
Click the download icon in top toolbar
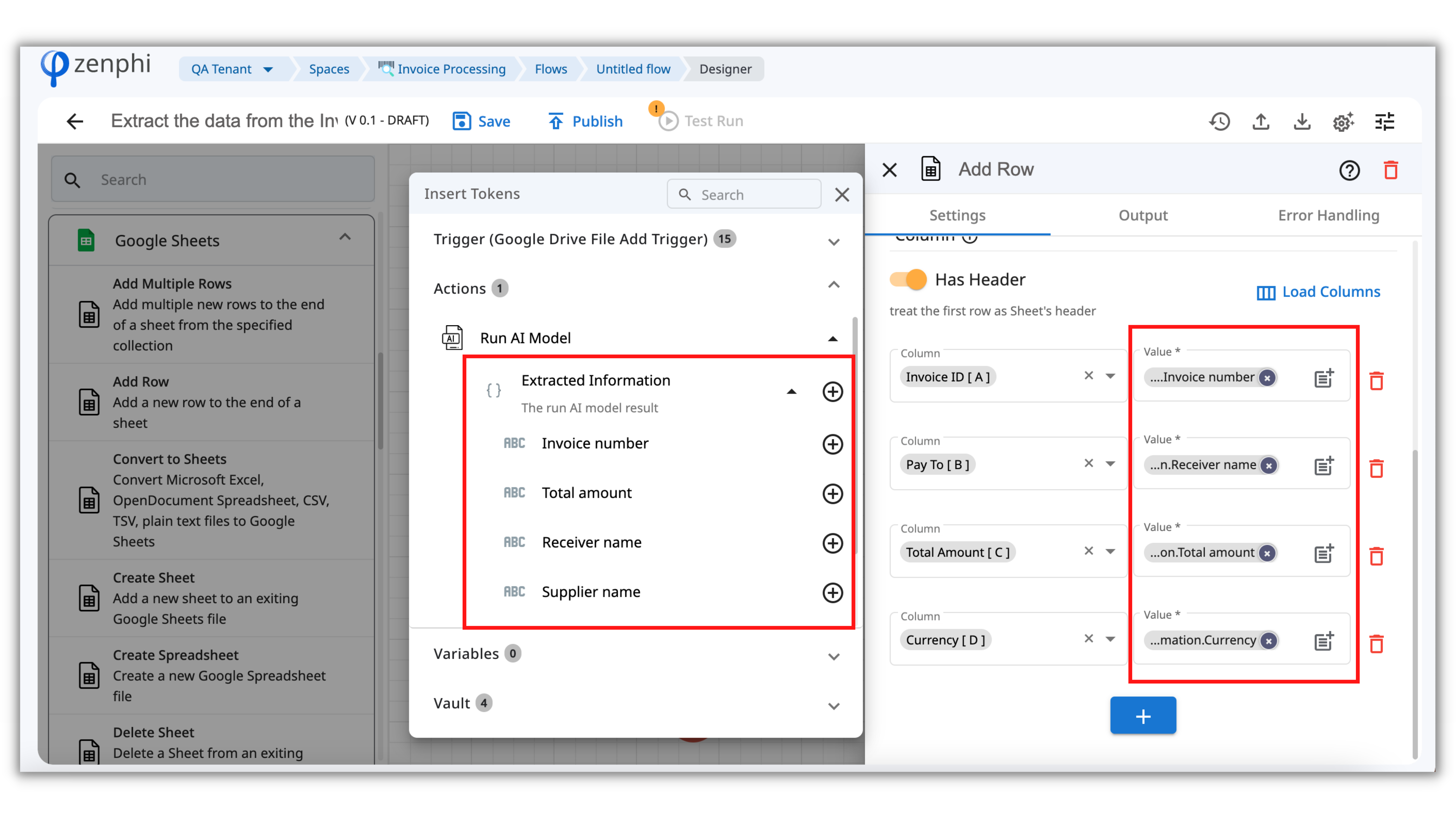1302,122
